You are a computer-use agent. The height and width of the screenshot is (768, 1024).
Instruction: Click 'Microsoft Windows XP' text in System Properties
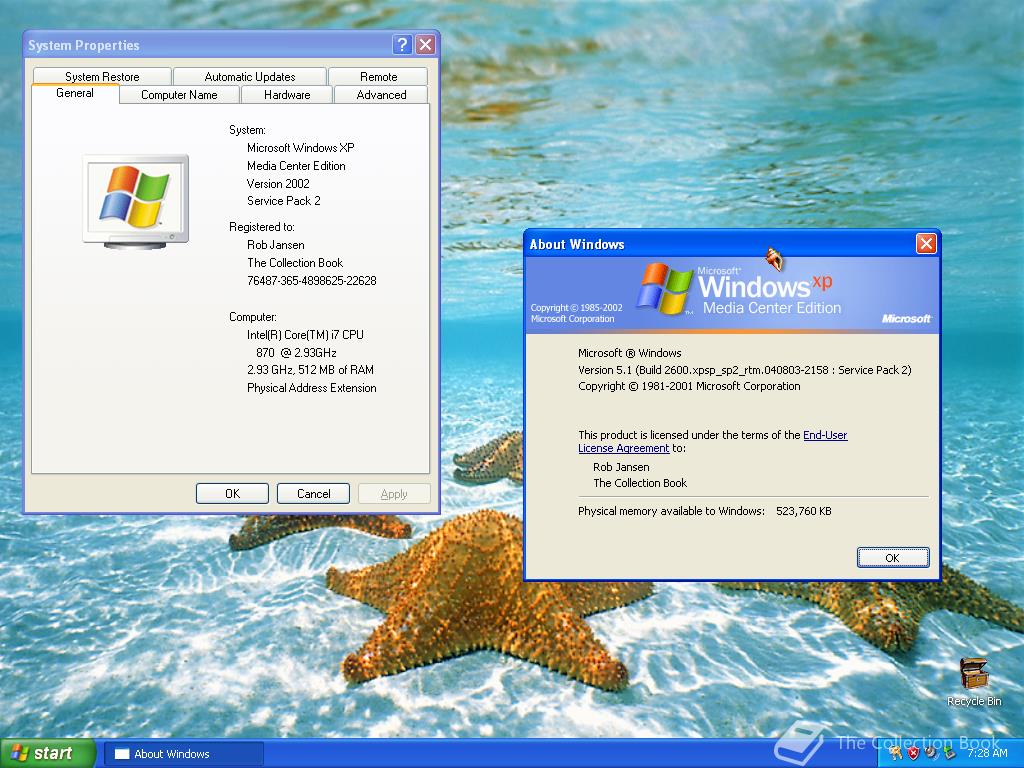tap(300, 148)
